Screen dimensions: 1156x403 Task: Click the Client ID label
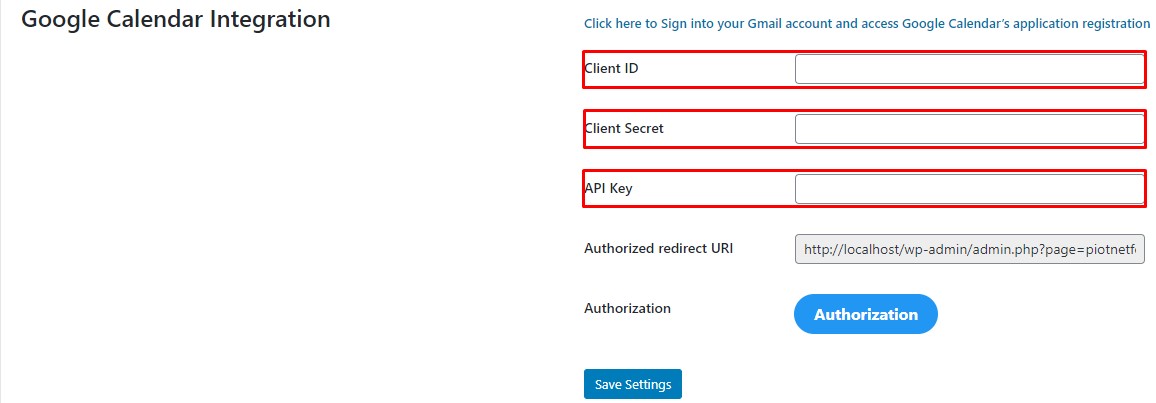(611, 69)
